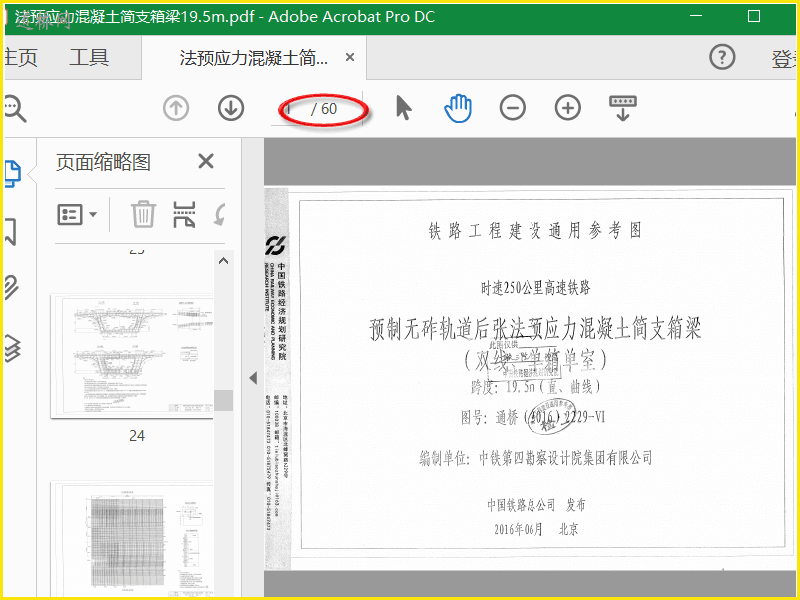The image size is (800, 600).
Task: Open the layers sidebar icon
Action: pos(12,349)
